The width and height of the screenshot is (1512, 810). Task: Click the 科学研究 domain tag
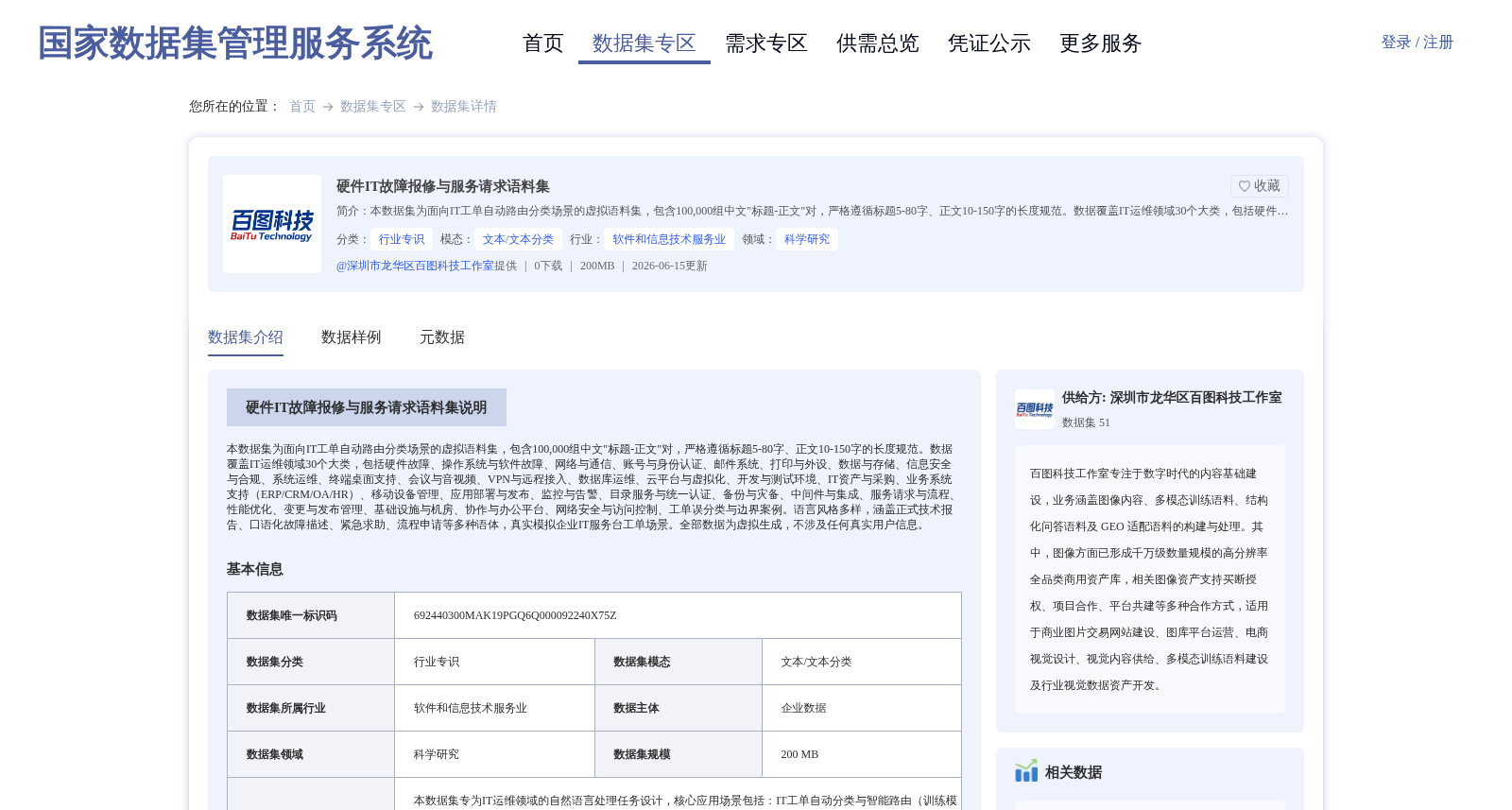coord(807,239)
